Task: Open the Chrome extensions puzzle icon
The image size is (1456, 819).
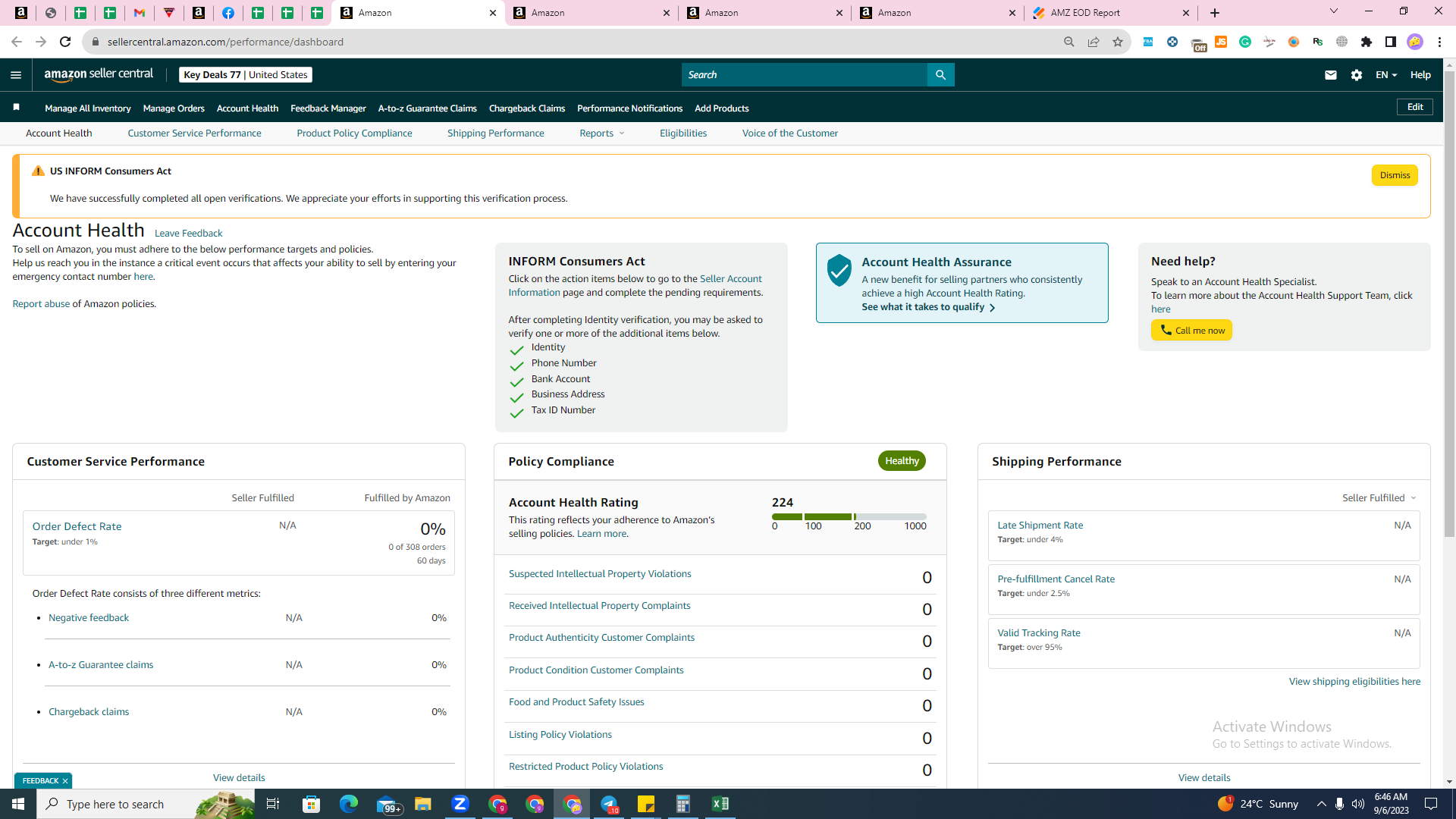Action: click(x=1367, y=42)
